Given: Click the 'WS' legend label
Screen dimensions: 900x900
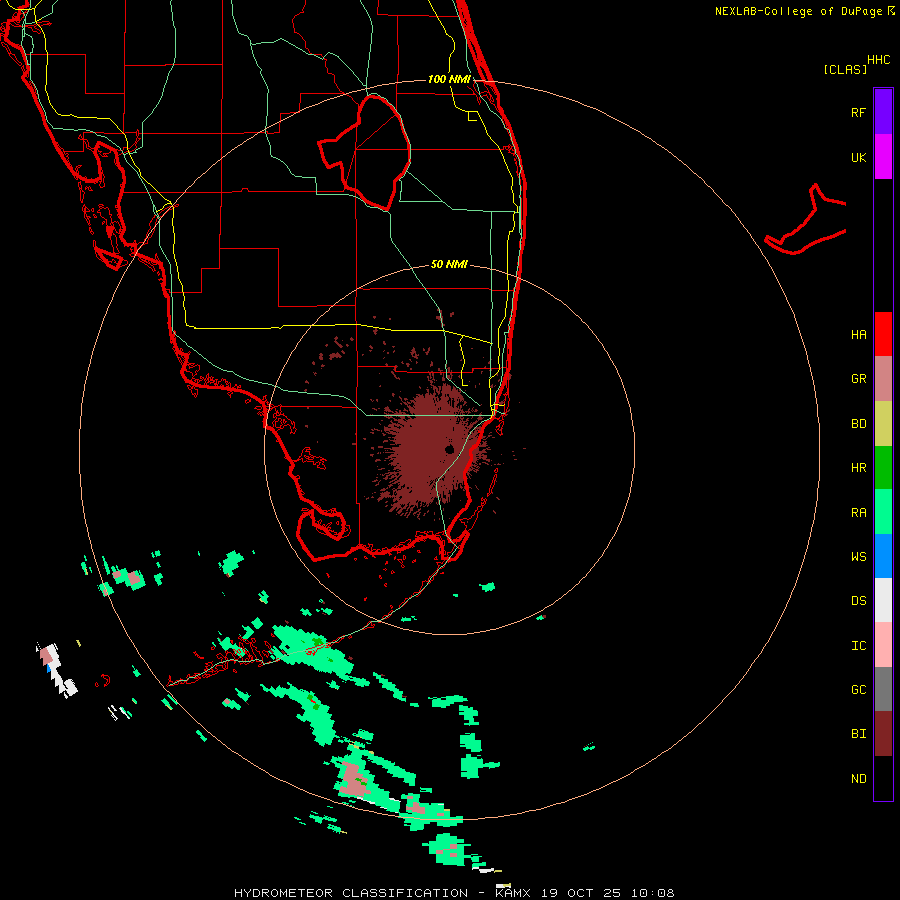Looking at the screenshot, I should (858, 557).
